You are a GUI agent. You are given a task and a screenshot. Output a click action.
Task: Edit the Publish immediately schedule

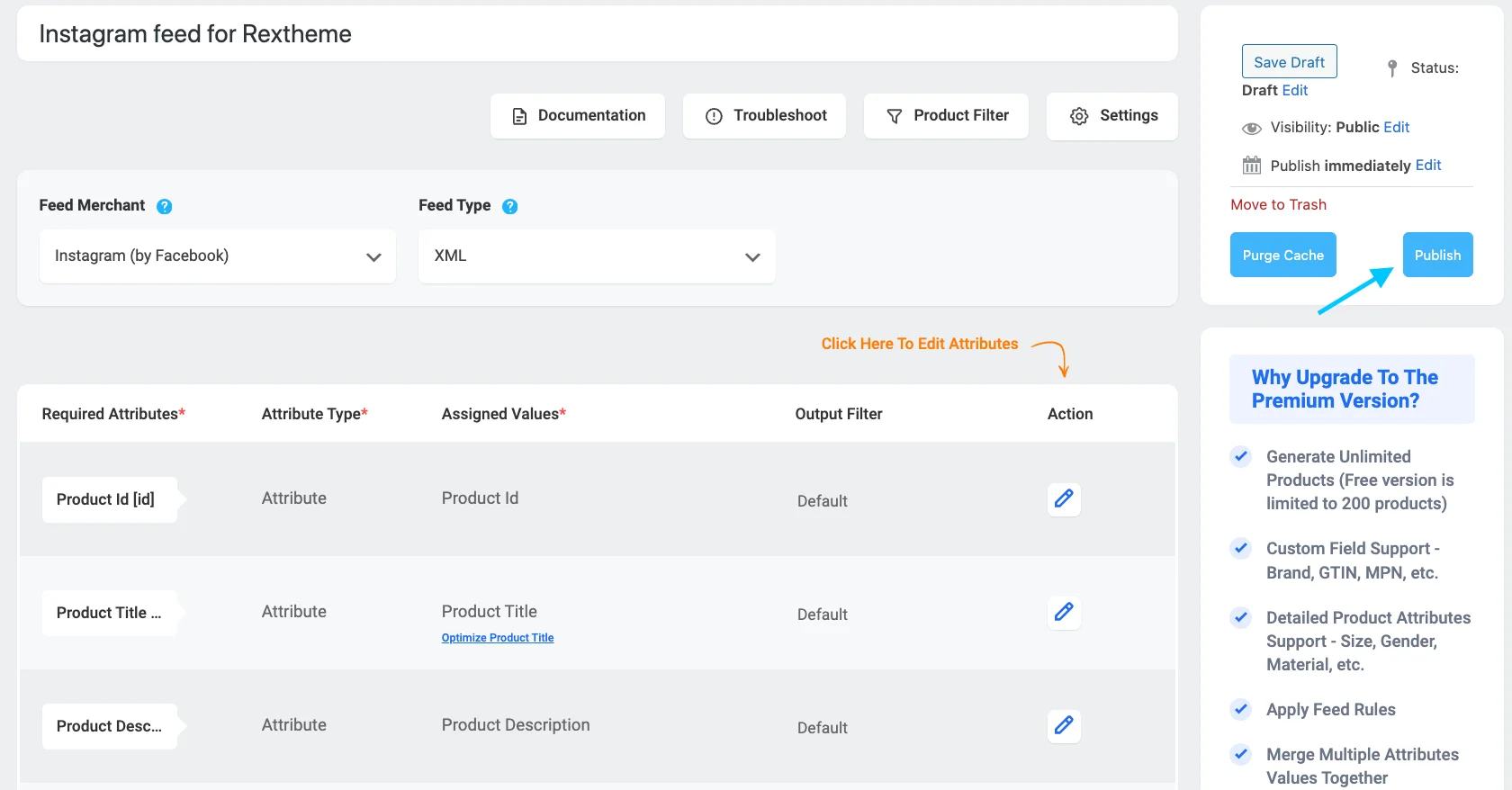point(1428,165)
